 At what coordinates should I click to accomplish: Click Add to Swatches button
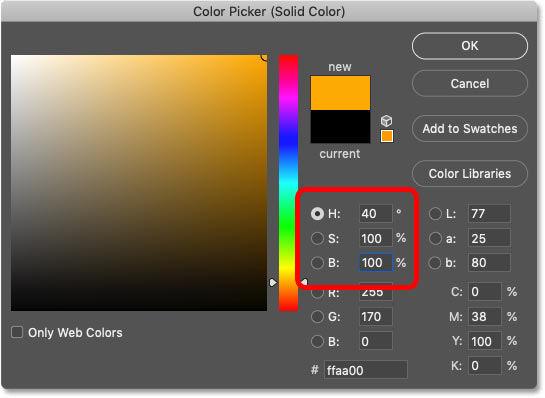coord(470,129)
